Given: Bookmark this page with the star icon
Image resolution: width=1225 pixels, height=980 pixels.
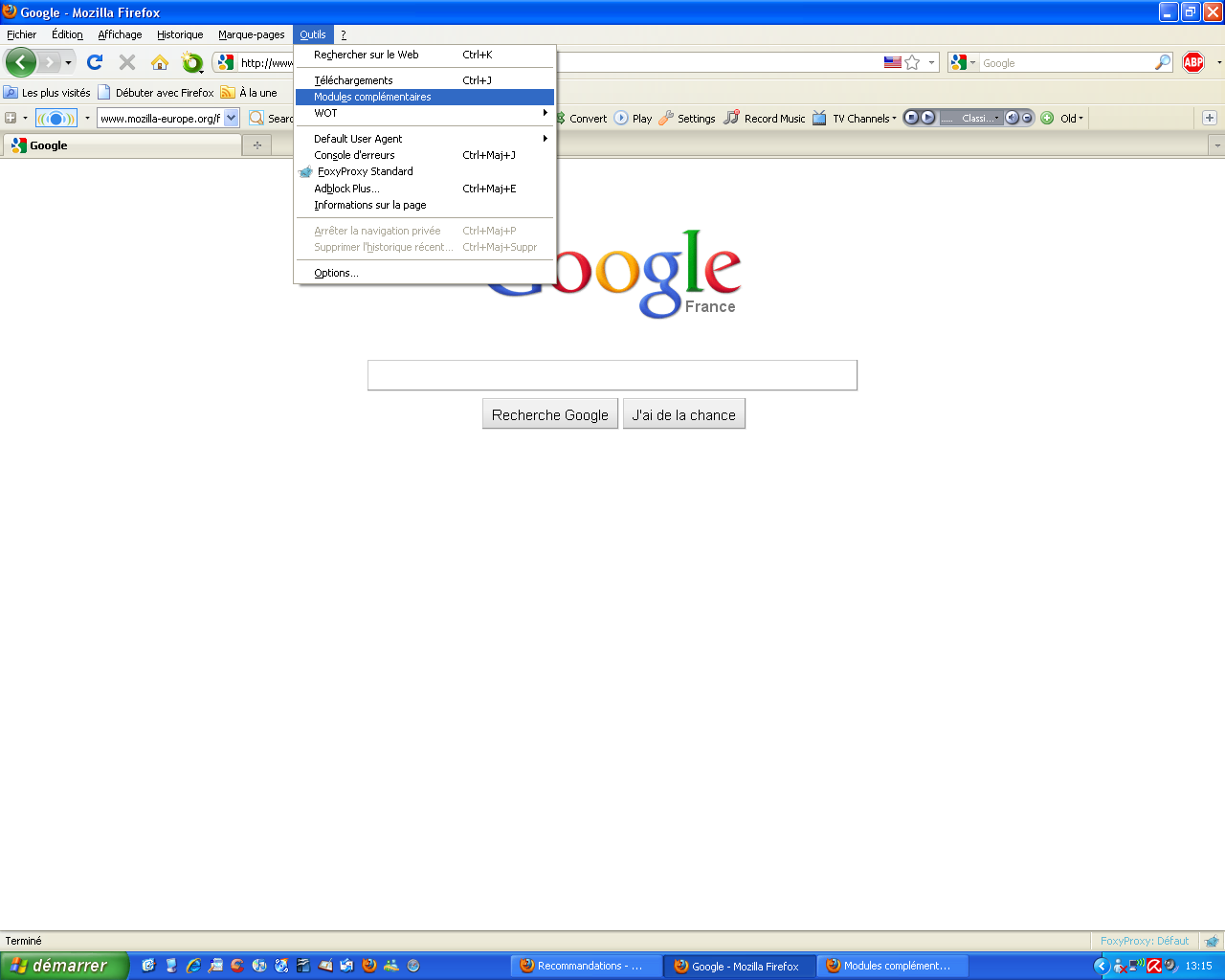Looking at the screenshot, I should click(x=912, y=62).
